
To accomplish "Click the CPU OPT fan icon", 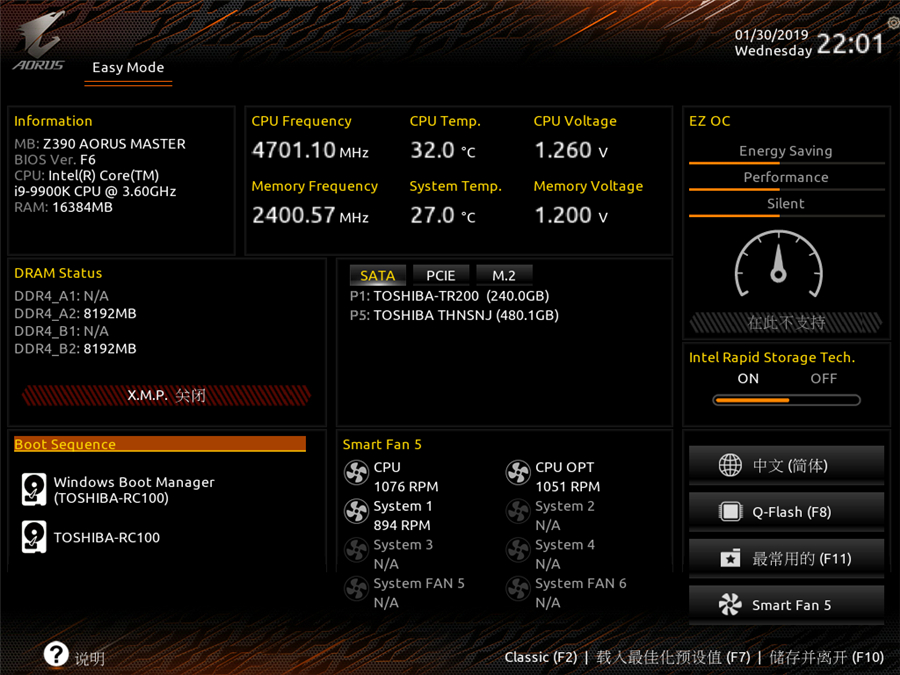I will (x=518, y=473).
